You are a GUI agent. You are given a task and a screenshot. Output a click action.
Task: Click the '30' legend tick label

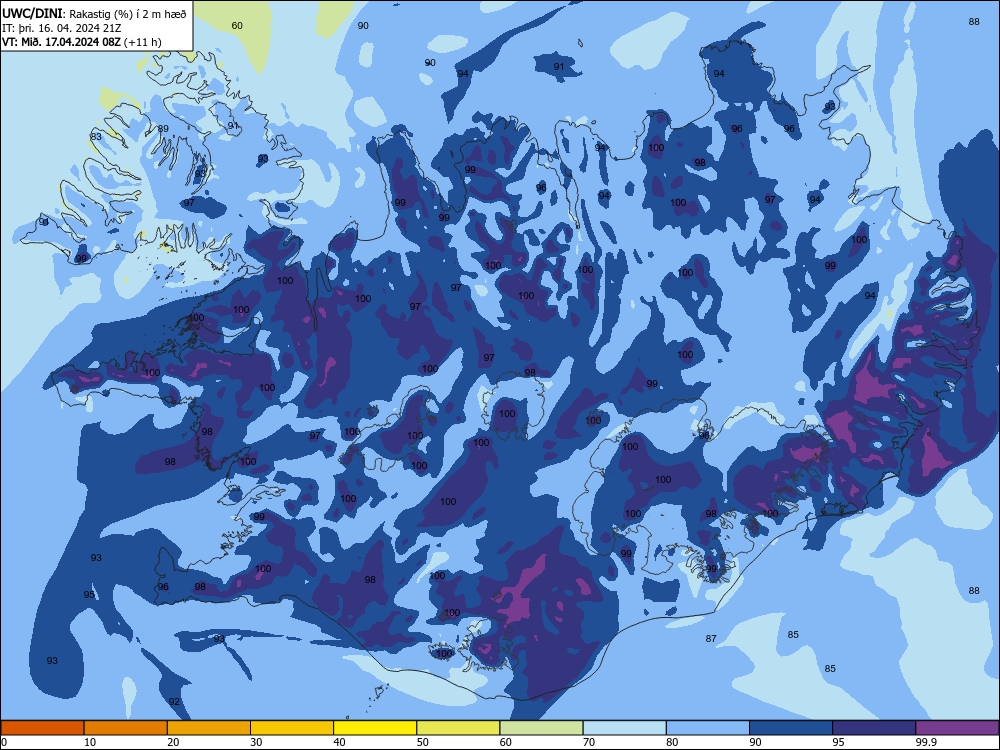pos(256,742)
